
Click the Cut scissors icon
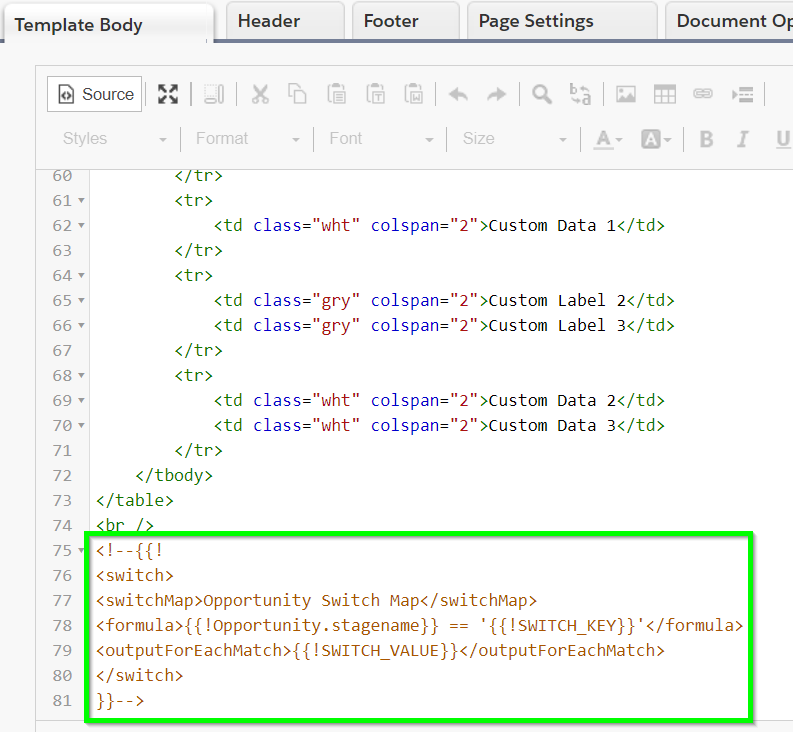260,94
